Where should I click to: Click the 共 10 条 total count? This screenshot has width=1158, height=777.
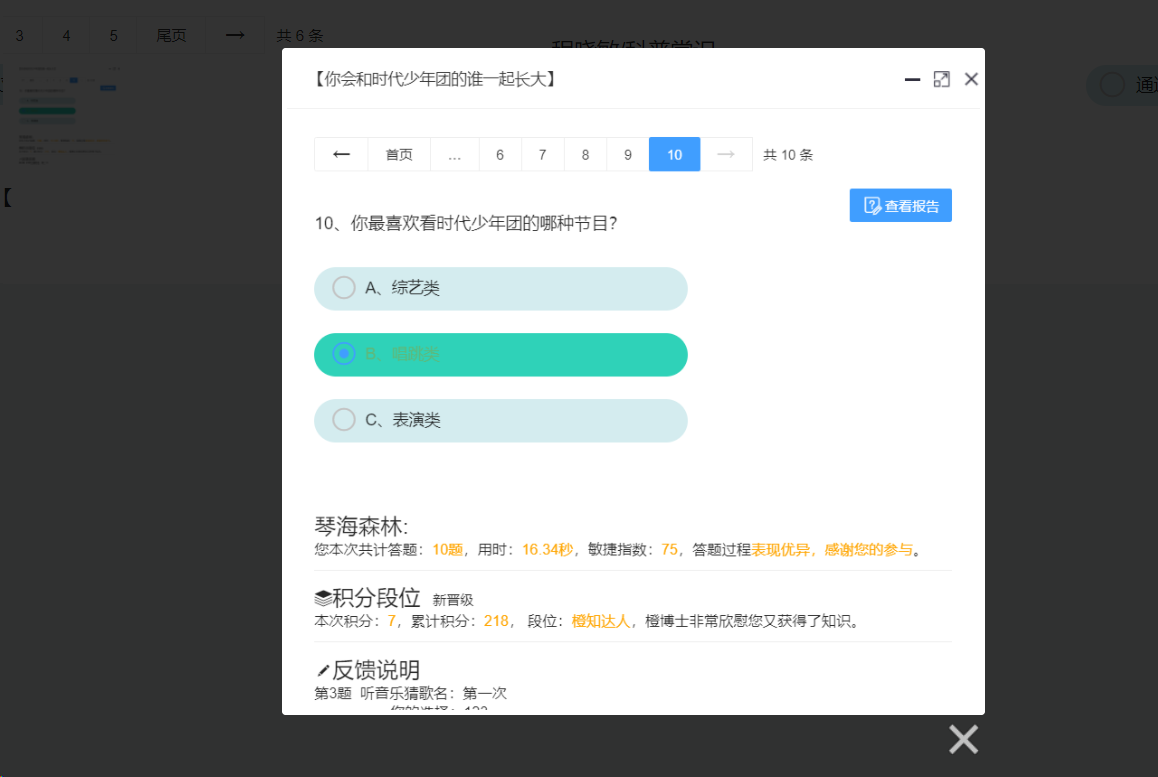pos(788,154)
